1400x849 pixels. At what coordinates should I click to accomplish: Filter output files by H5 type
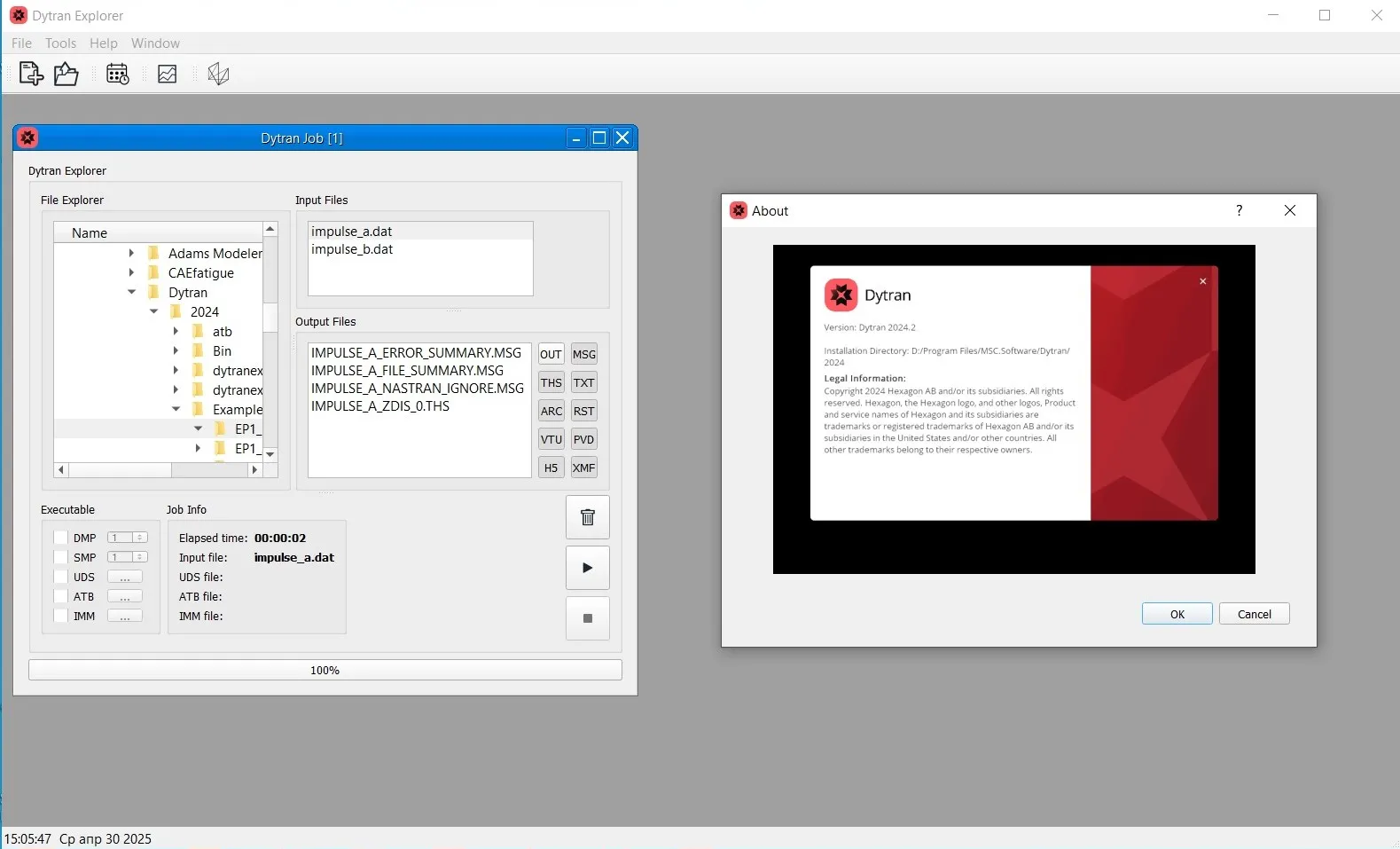pyautogui.click(x=551, y=468)
